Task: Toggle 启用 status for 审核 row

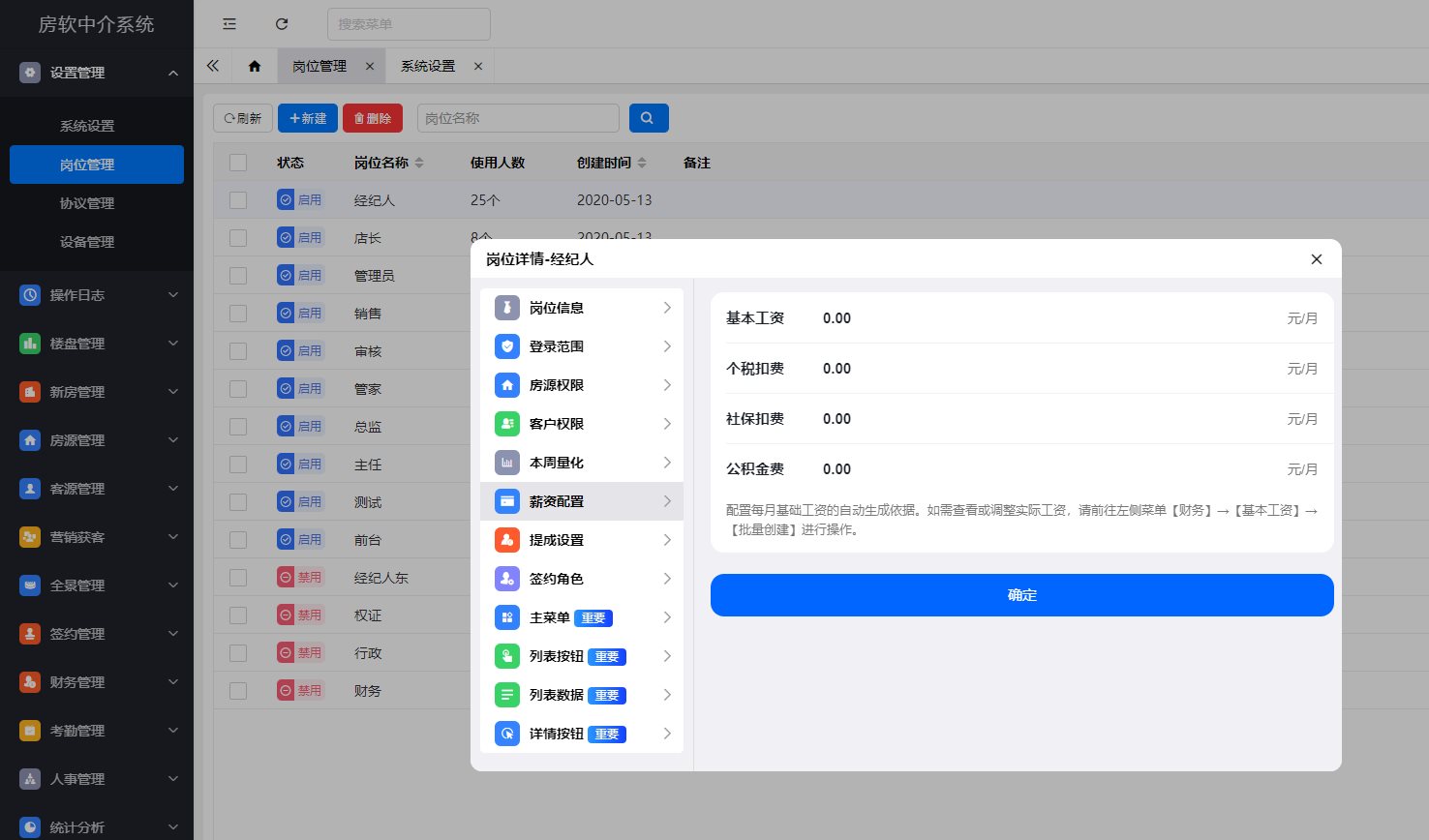Action: [x=300, y=351]
